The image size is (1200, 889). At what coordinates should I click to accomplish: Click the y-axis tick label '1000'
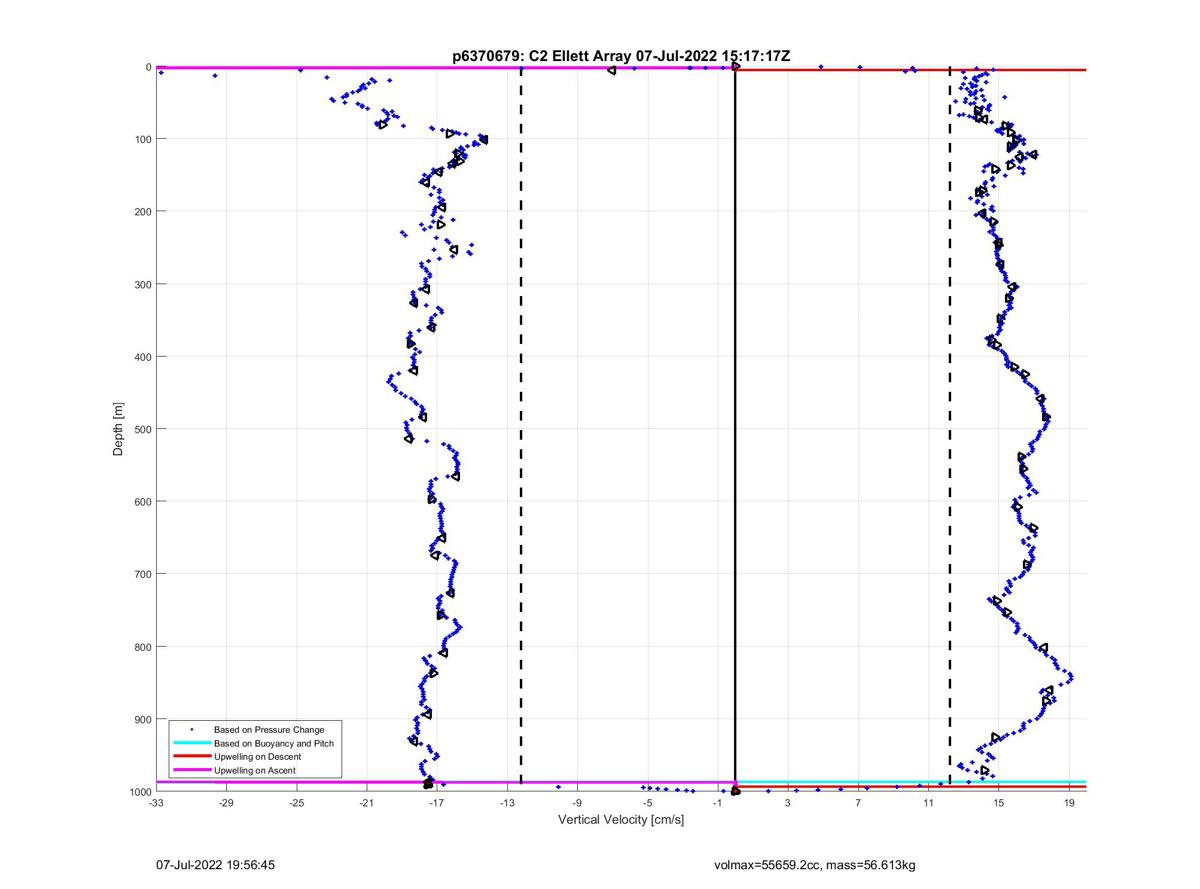140,792
